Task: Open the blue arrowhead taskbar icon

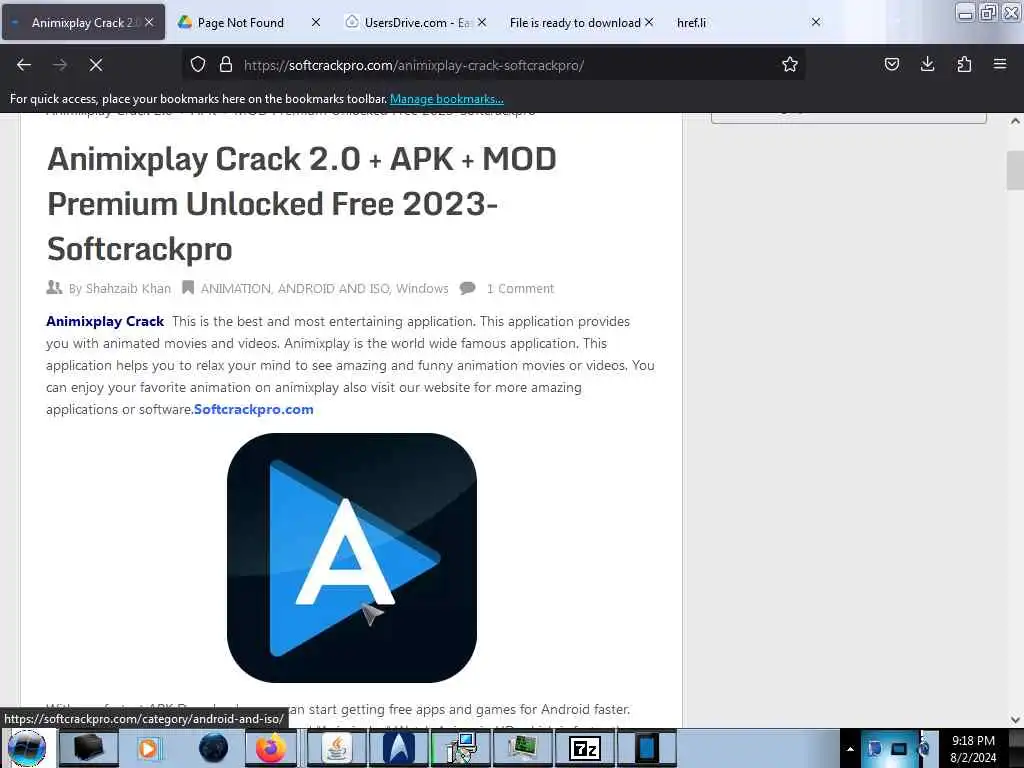Action: pos(398,748)
